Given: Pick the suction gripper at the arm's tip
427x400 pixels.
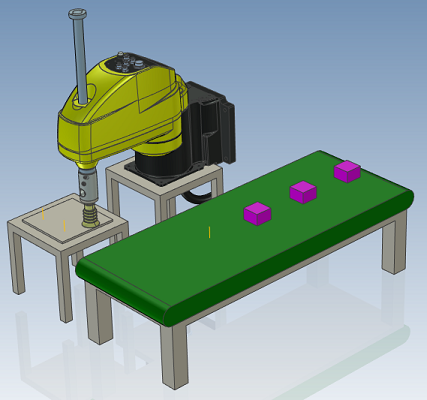Looking at the screenshot, I should [x=90, y=216].
